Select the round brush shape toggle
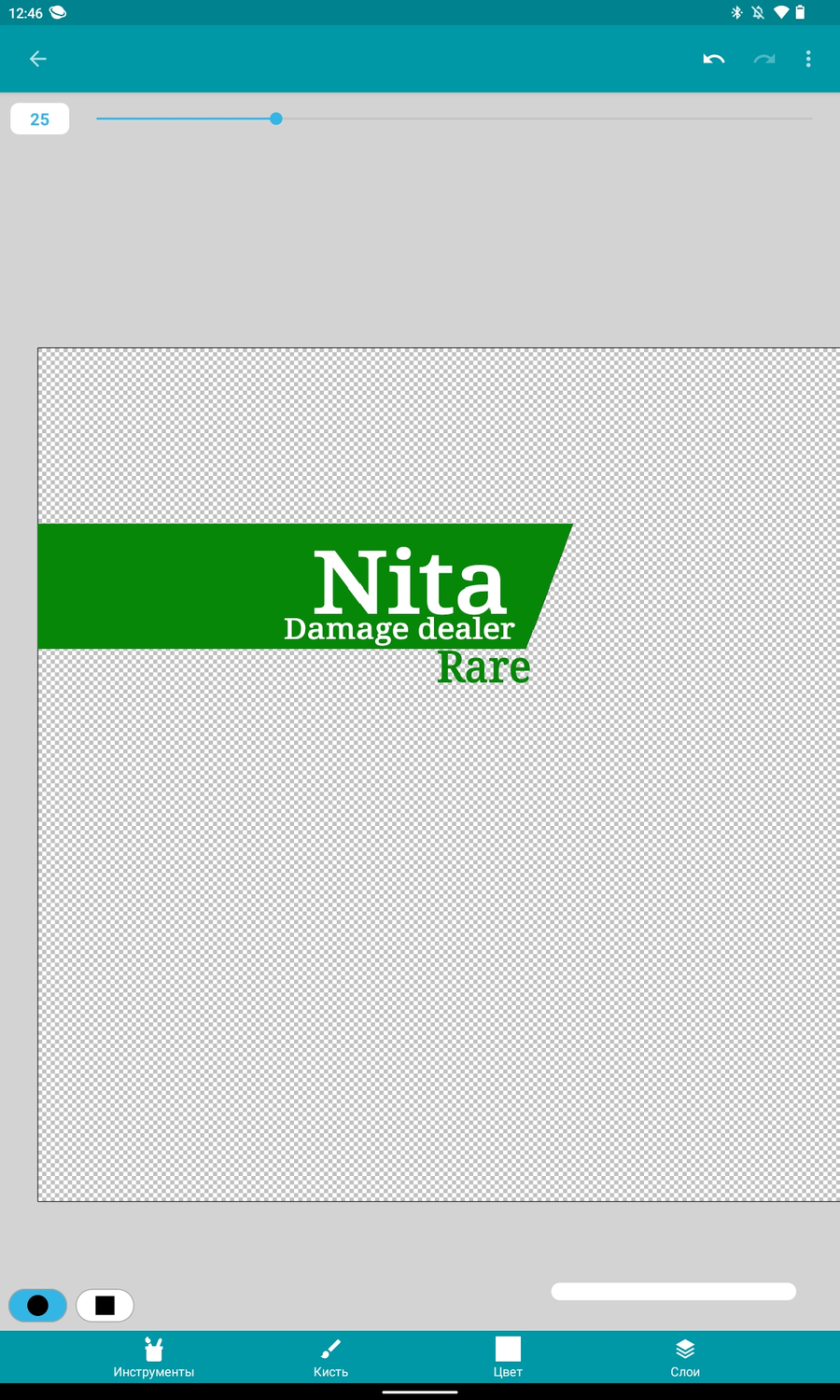Screen dimensions: 840x1400 click(37, 1305)
